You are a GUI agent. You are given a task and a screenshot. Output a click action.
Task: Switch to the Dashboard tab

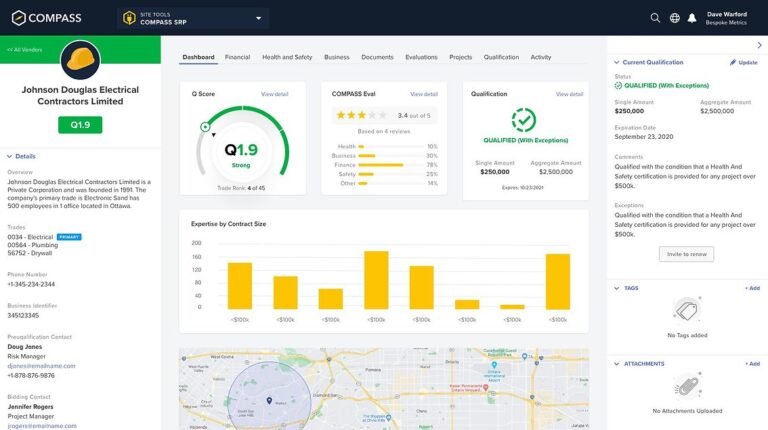[198, 57]
